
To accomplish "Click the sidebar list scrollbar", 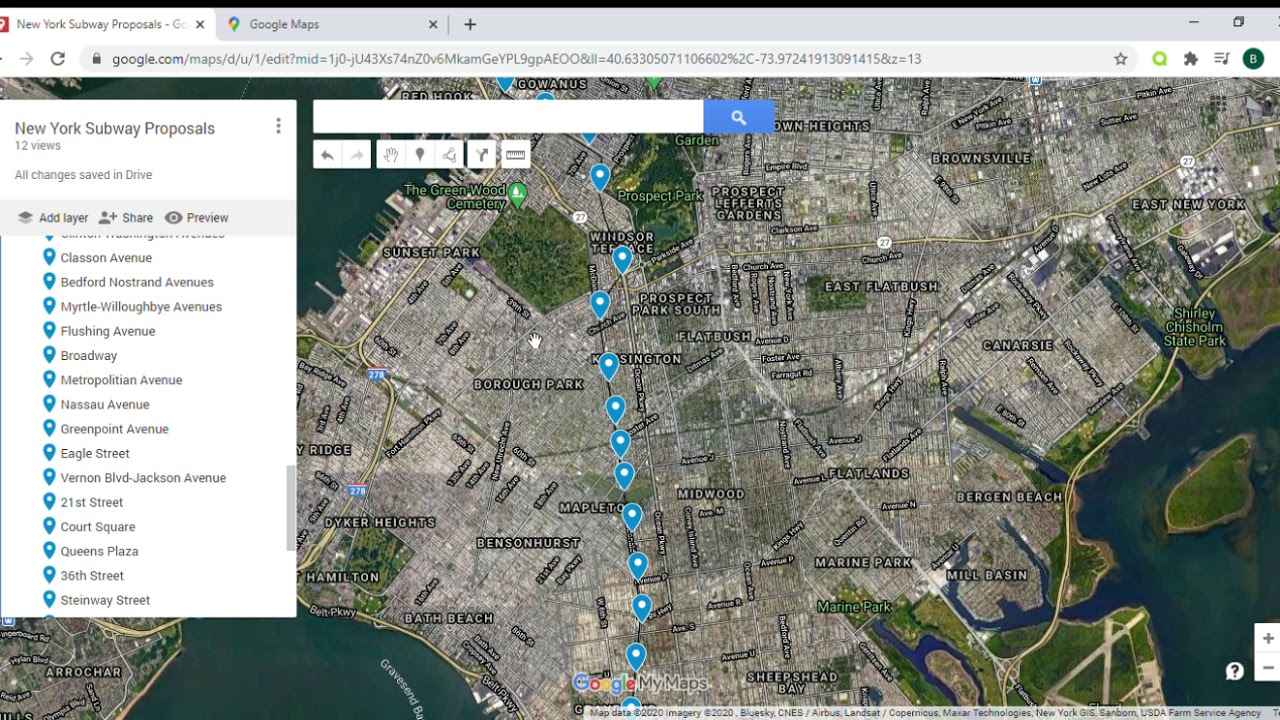I will point(291,508).
